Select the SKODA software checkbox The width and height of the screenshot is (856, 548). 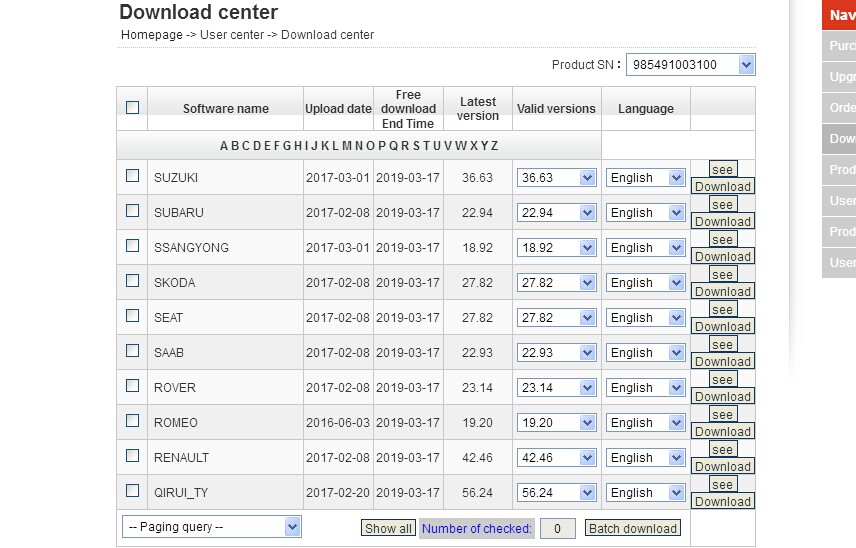132,281
